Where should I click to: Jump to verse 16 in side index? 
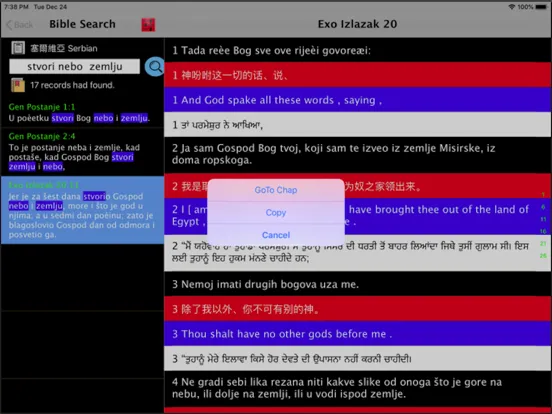coord(543,231)
